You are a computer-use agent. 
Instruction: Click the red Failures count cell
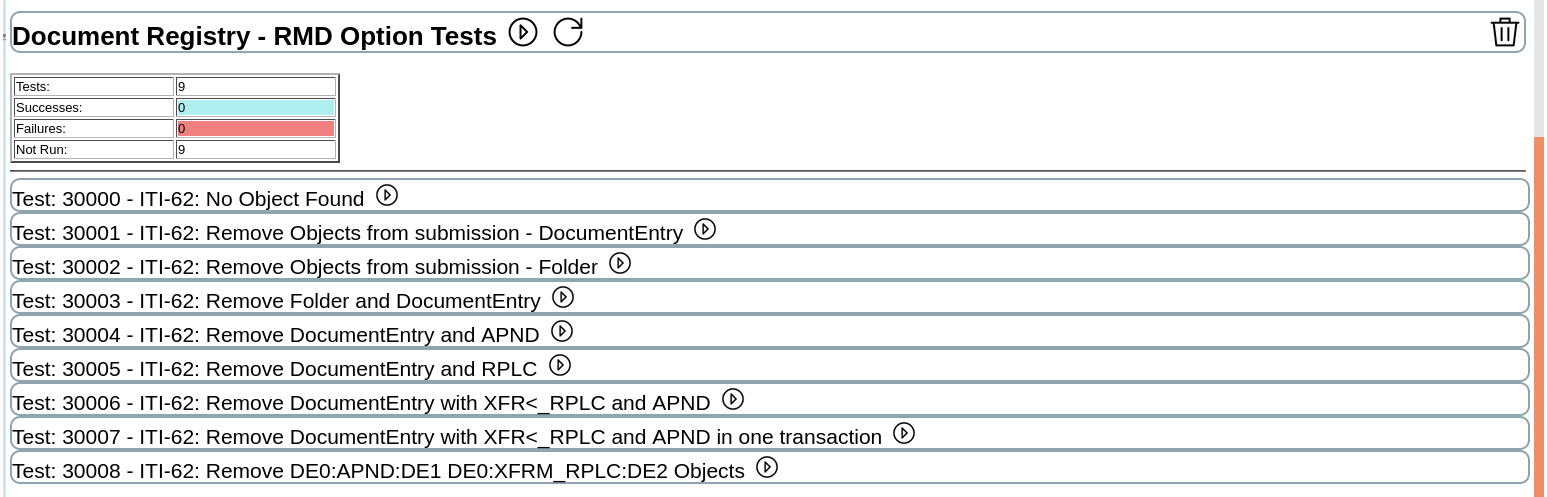[x=256, y=129]
